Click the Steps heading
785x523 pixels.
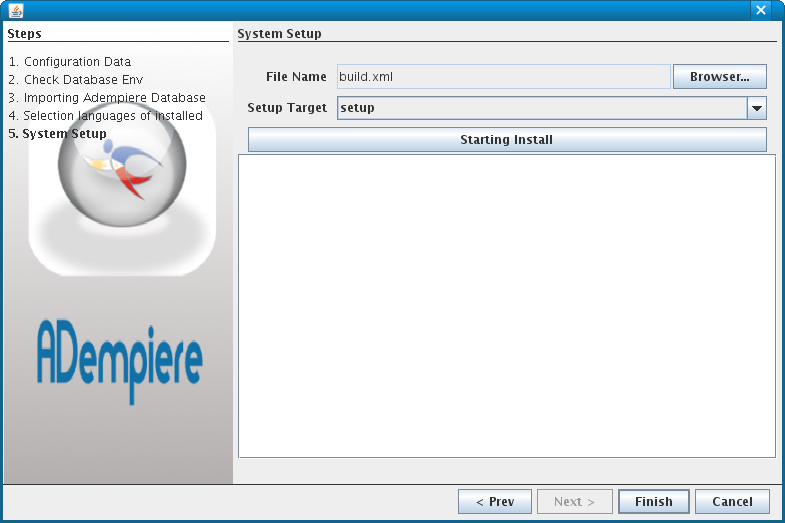(x=25, y=34)
